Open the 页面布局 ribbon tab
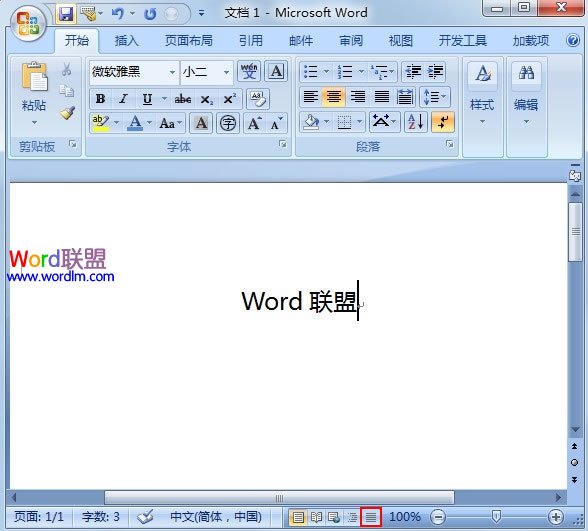Viewport: 588px width, 531px height. 189,40
